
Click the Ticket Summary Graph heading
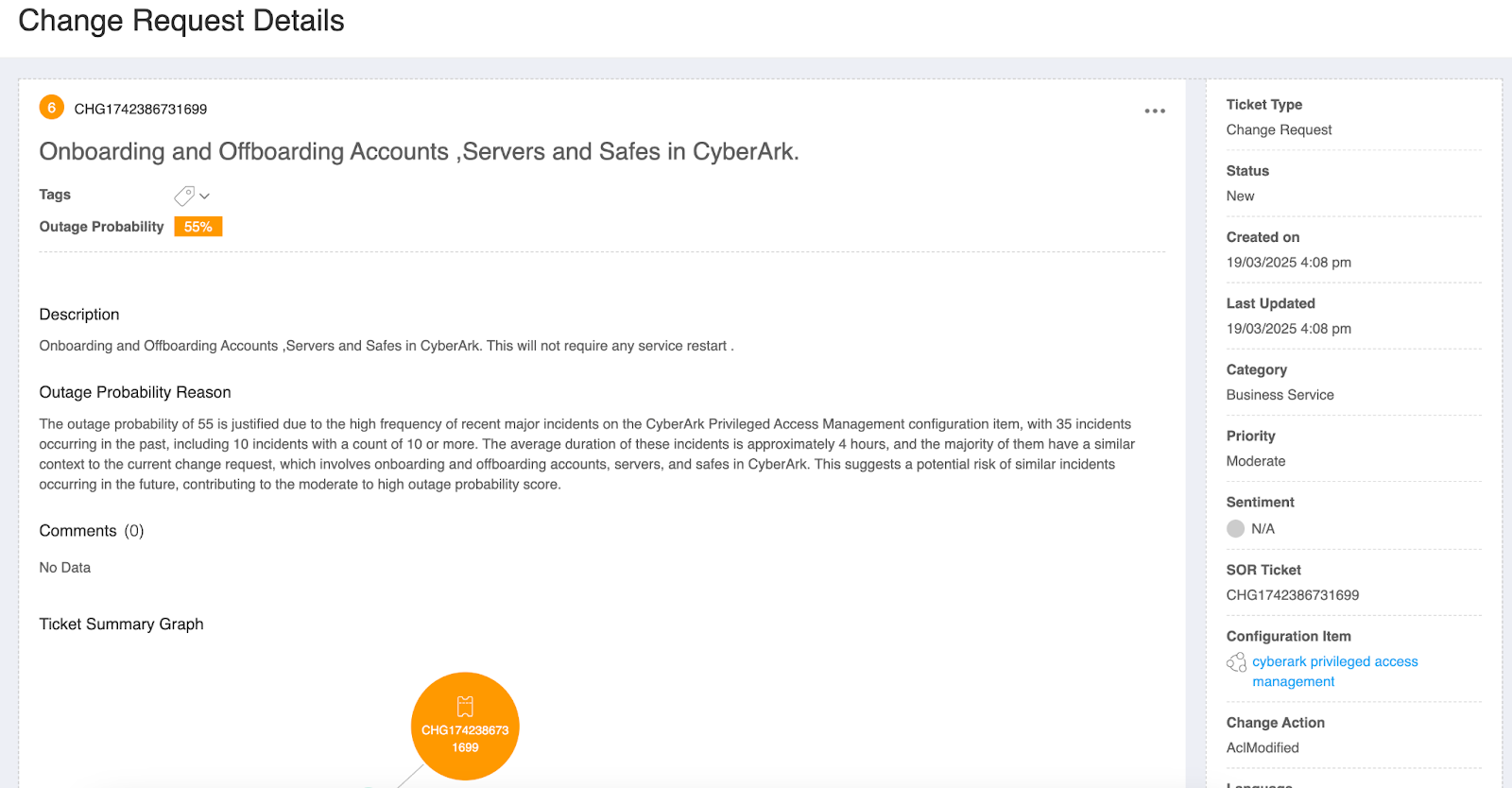121,625
